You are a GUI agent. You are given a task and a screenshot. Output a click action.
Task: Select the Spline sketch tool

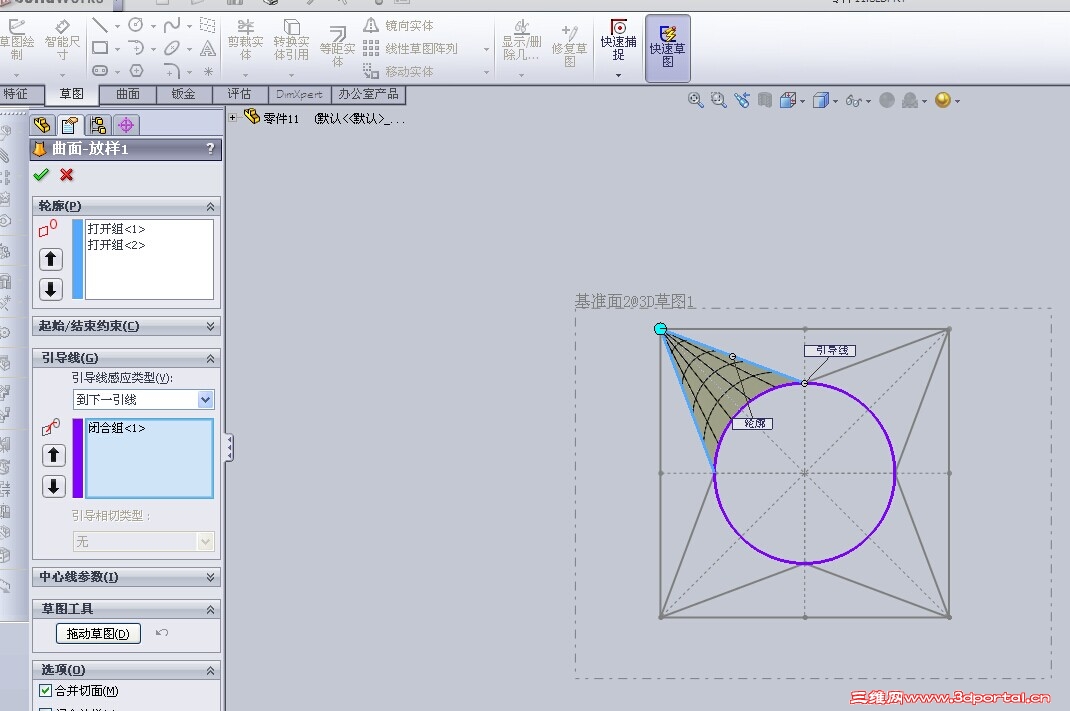[x=172, y=25]
